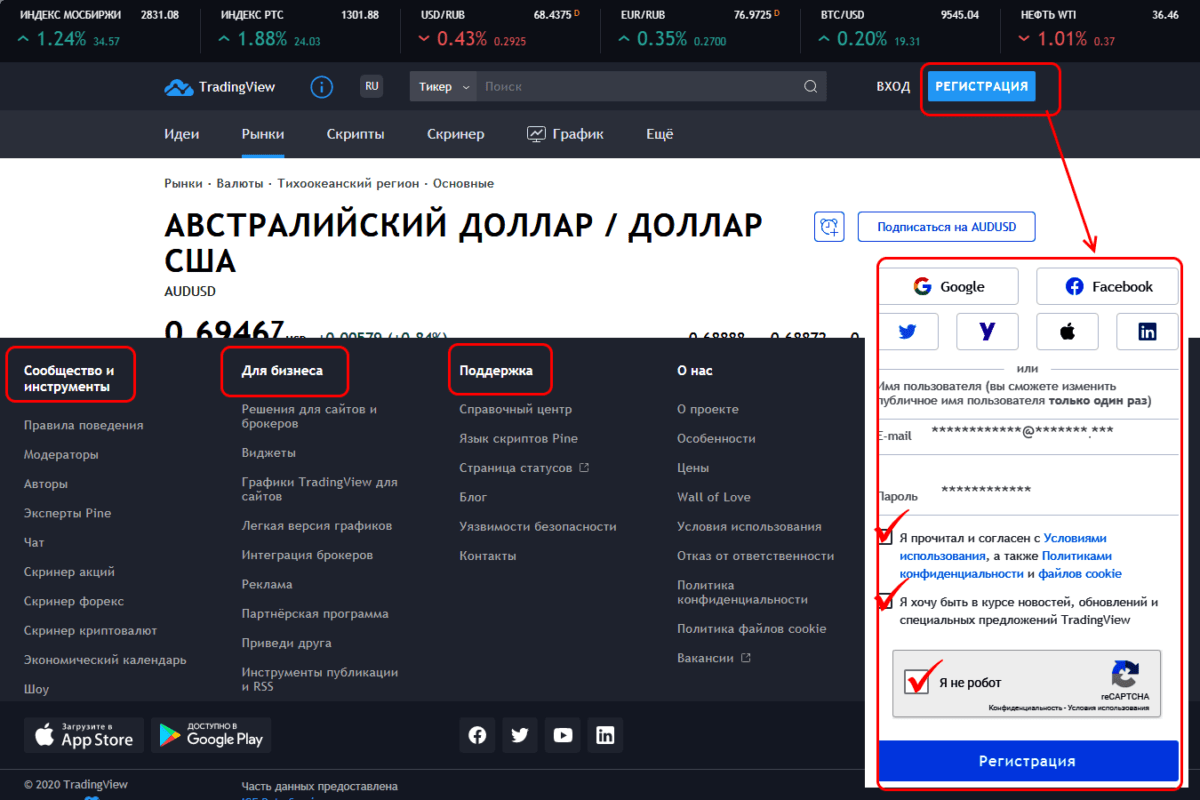The height and width of the screenshot is (800, 1200).
Task: Enable the TradingView news subscription checkbox
Action: coord(885,603)
